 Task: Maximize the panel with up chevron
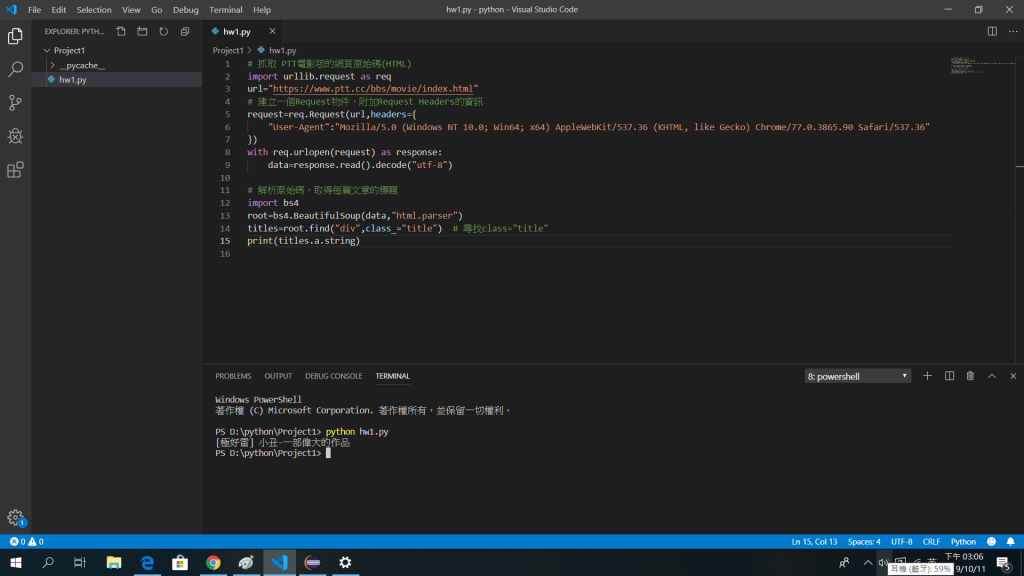pos(991,376)
